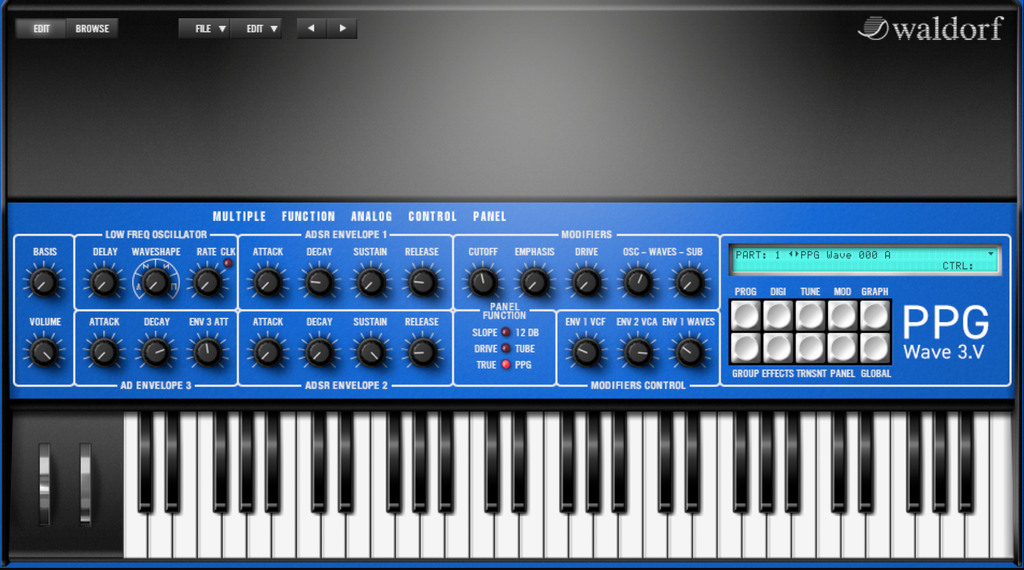The height and width of the screenshot is (570, 1024).
Task: Click the ENV 1 WAVES knob
Action: [x=690, y=353]
